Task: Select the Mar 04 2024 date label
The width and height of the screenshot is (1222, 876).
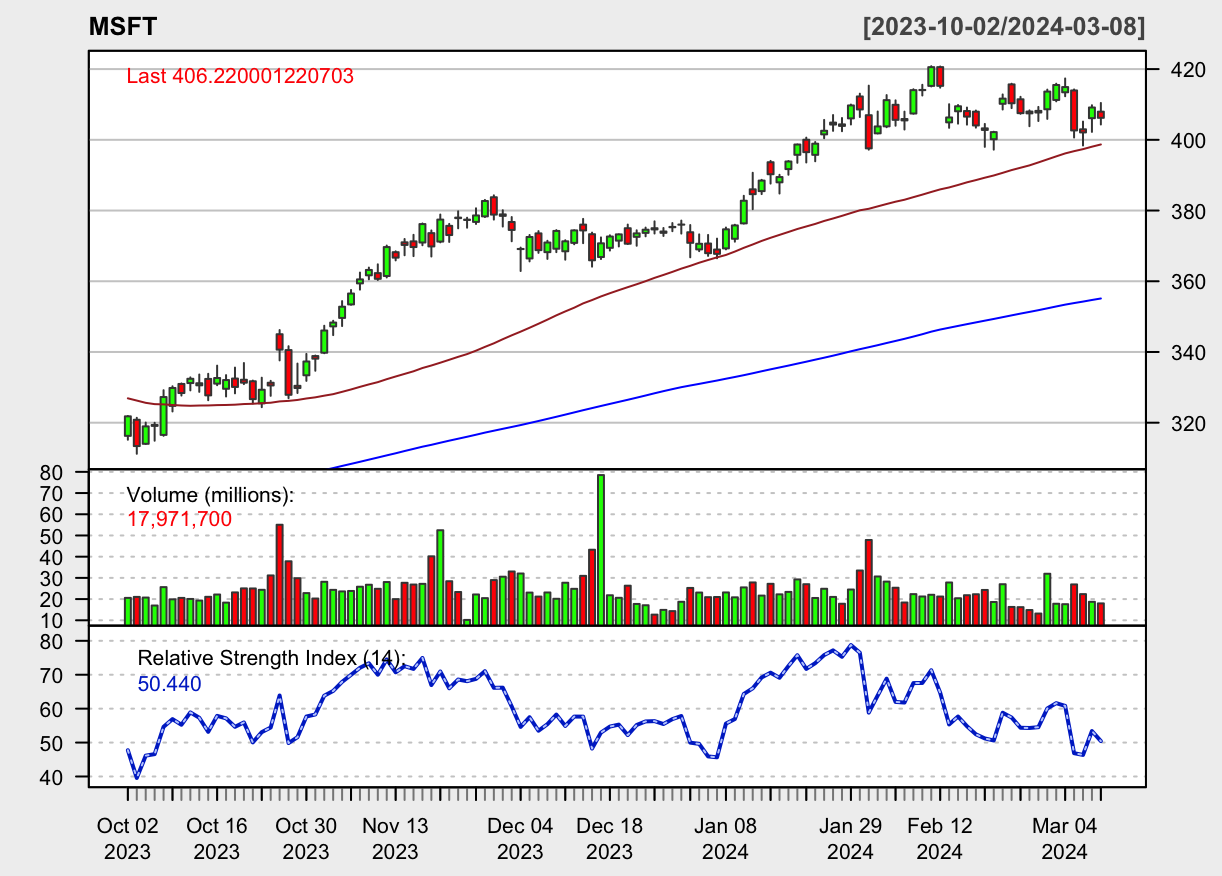Action: [x=1064, y=839]
